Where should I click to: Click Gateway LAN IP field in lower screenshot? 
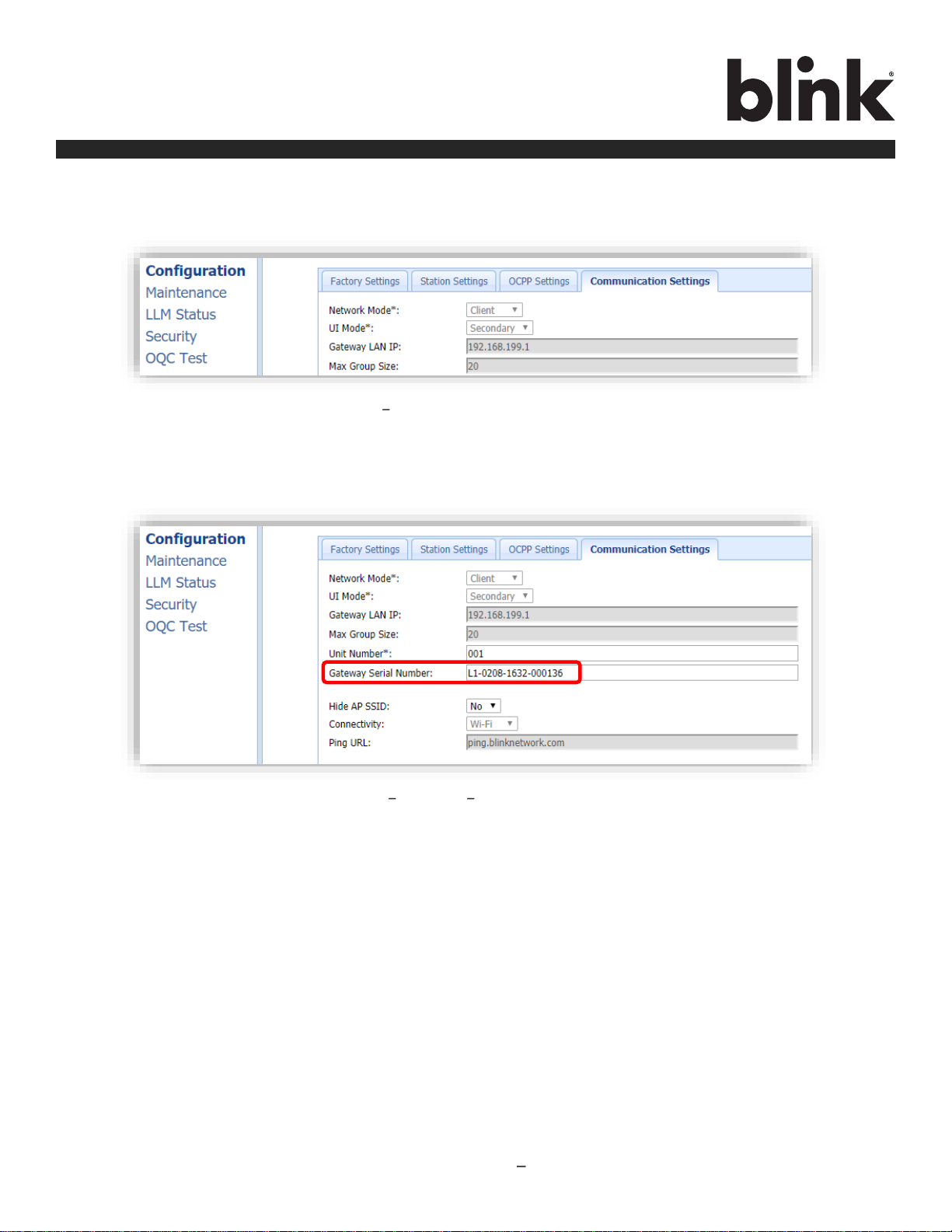pos(632,615)
